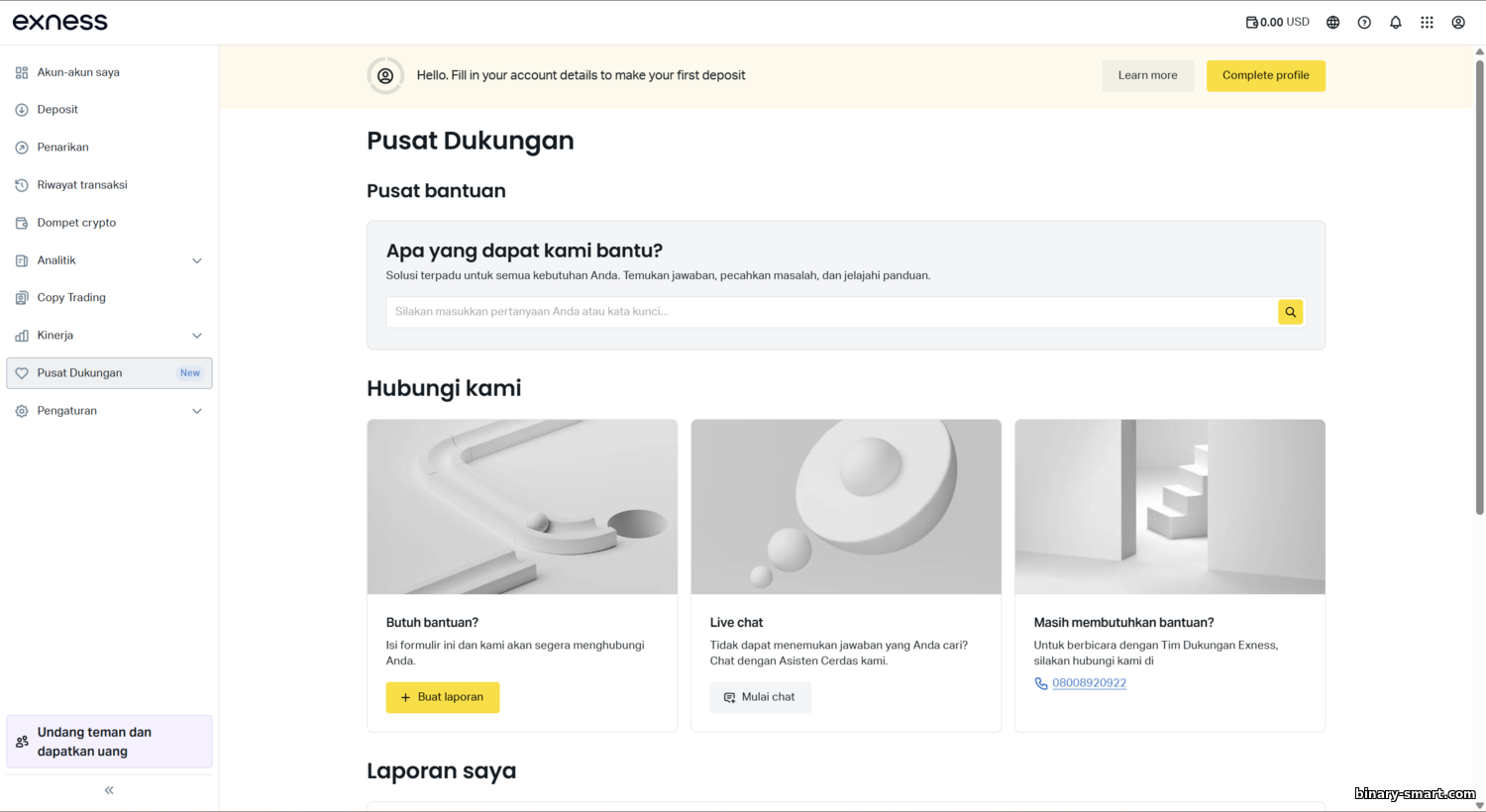Viewport: 1486px width, 812px height.
Task: Start Mulai chat live chat
Action: pyautogui.click(x=760, y=697)
